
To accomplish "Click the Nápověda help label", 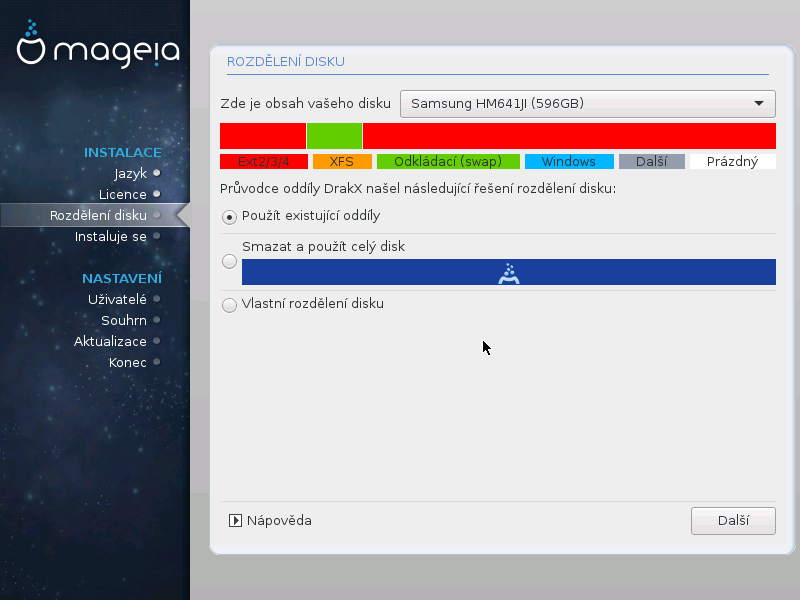I will (x=279, y=520).
